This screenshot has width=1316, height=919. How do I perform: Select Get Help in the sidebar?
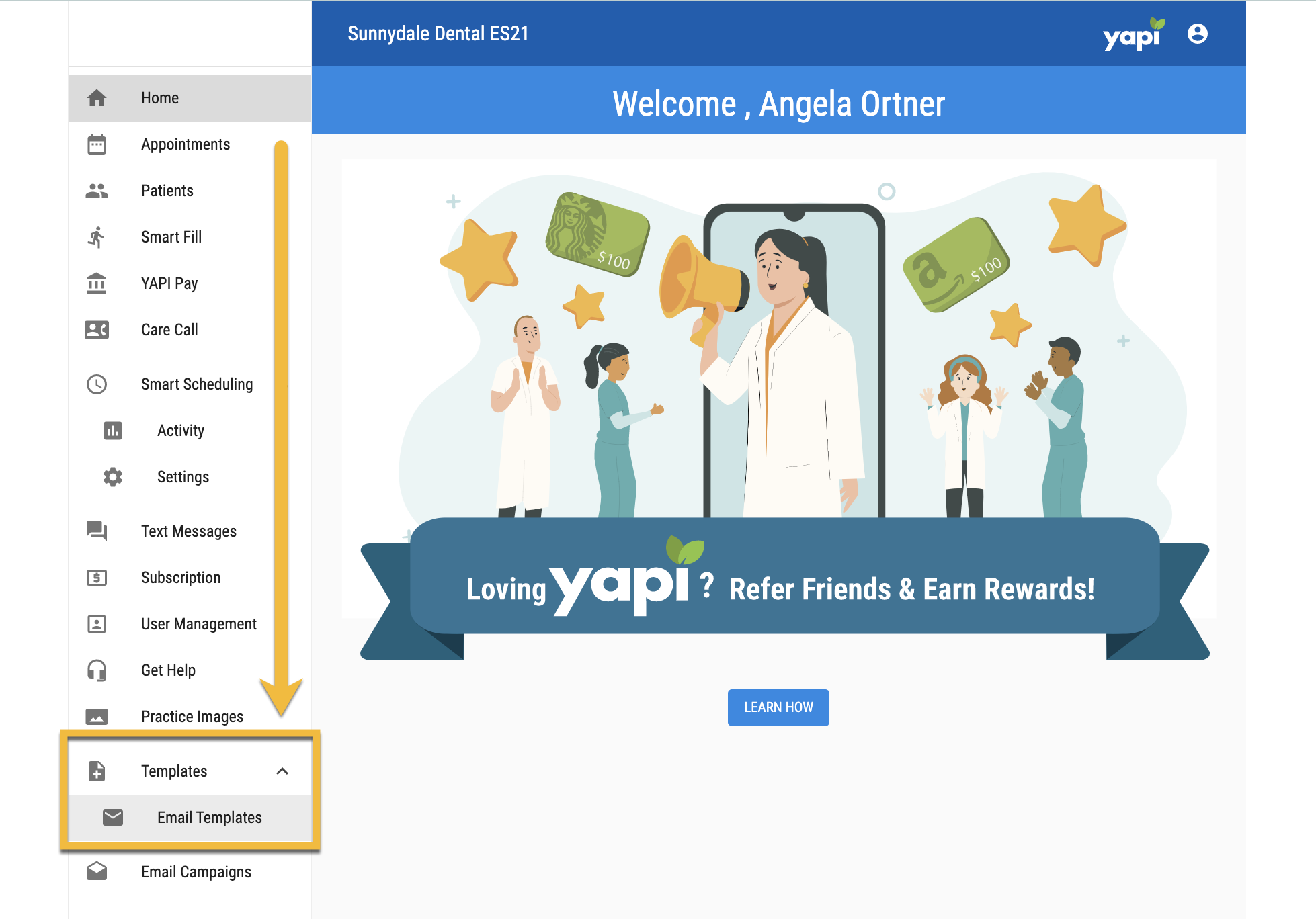coord(190,670)
